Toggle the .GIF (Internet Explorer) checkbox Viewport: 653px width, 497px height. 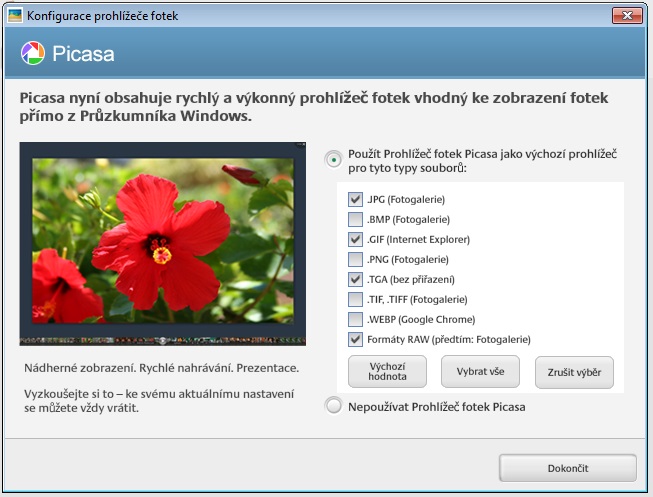355,239
